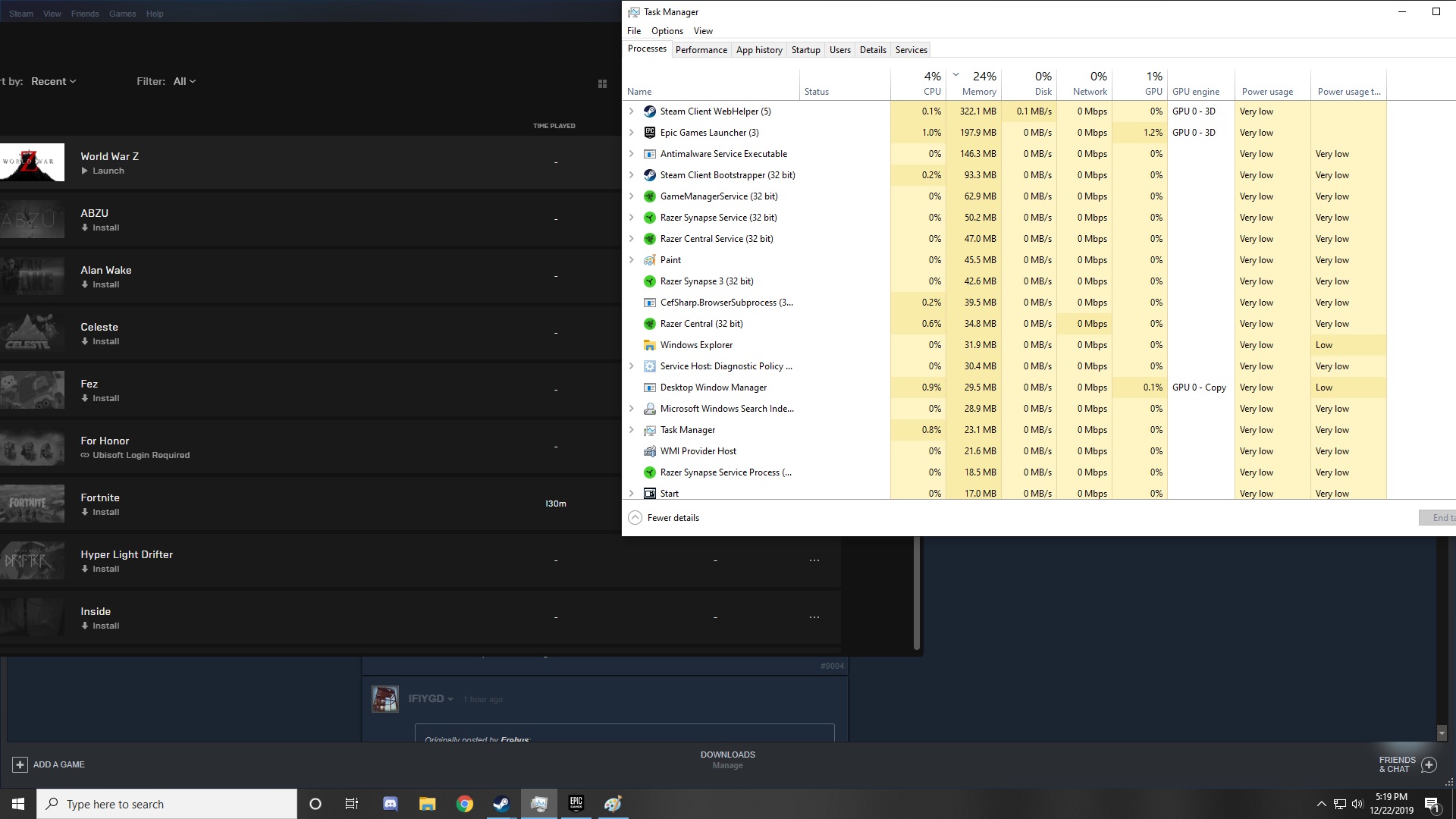Click the more options dots for Inside

click(814, 617)
